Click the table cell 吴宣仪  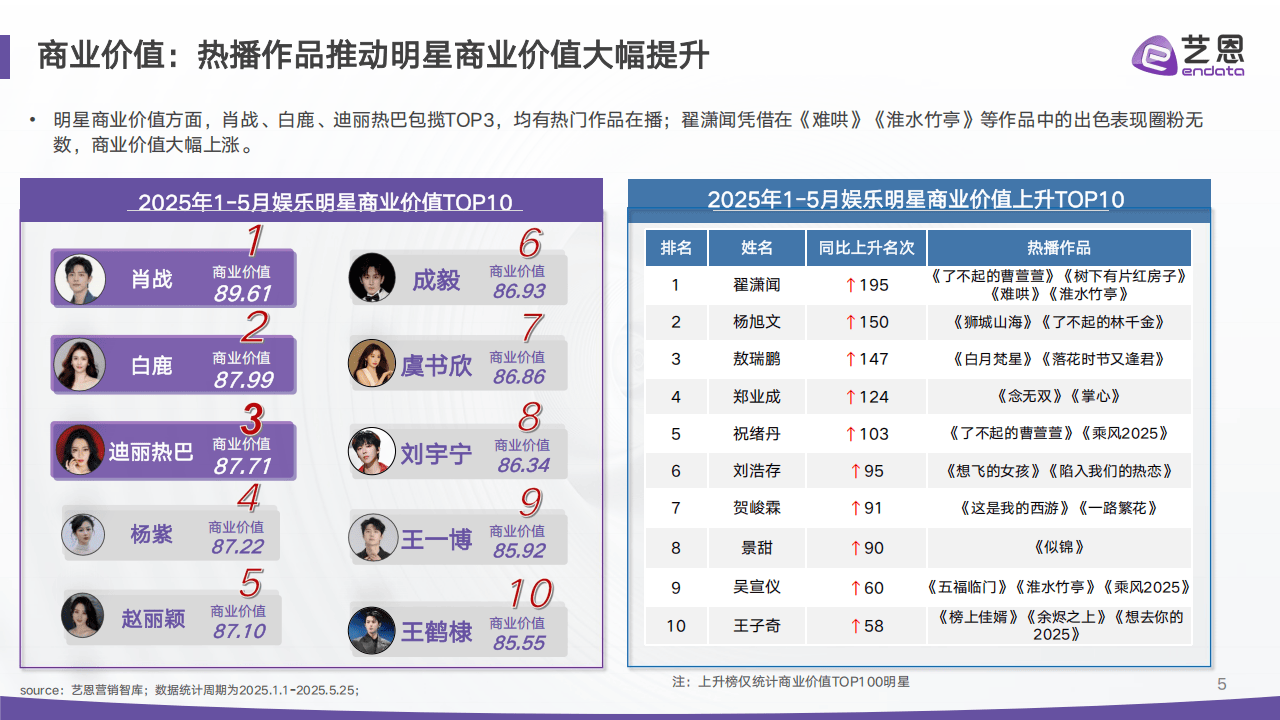pyautogui.click(x=757, y=587)
